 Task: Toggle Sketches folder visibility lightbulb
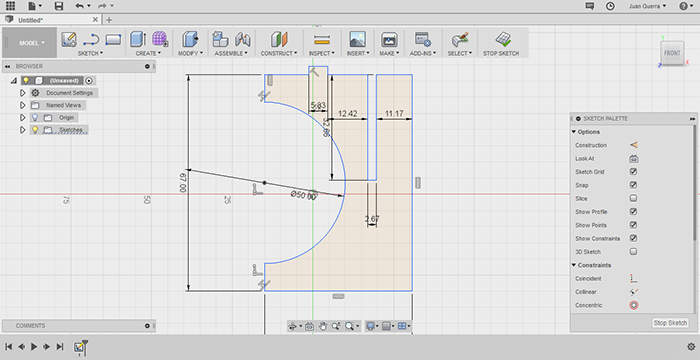(35, 130)
